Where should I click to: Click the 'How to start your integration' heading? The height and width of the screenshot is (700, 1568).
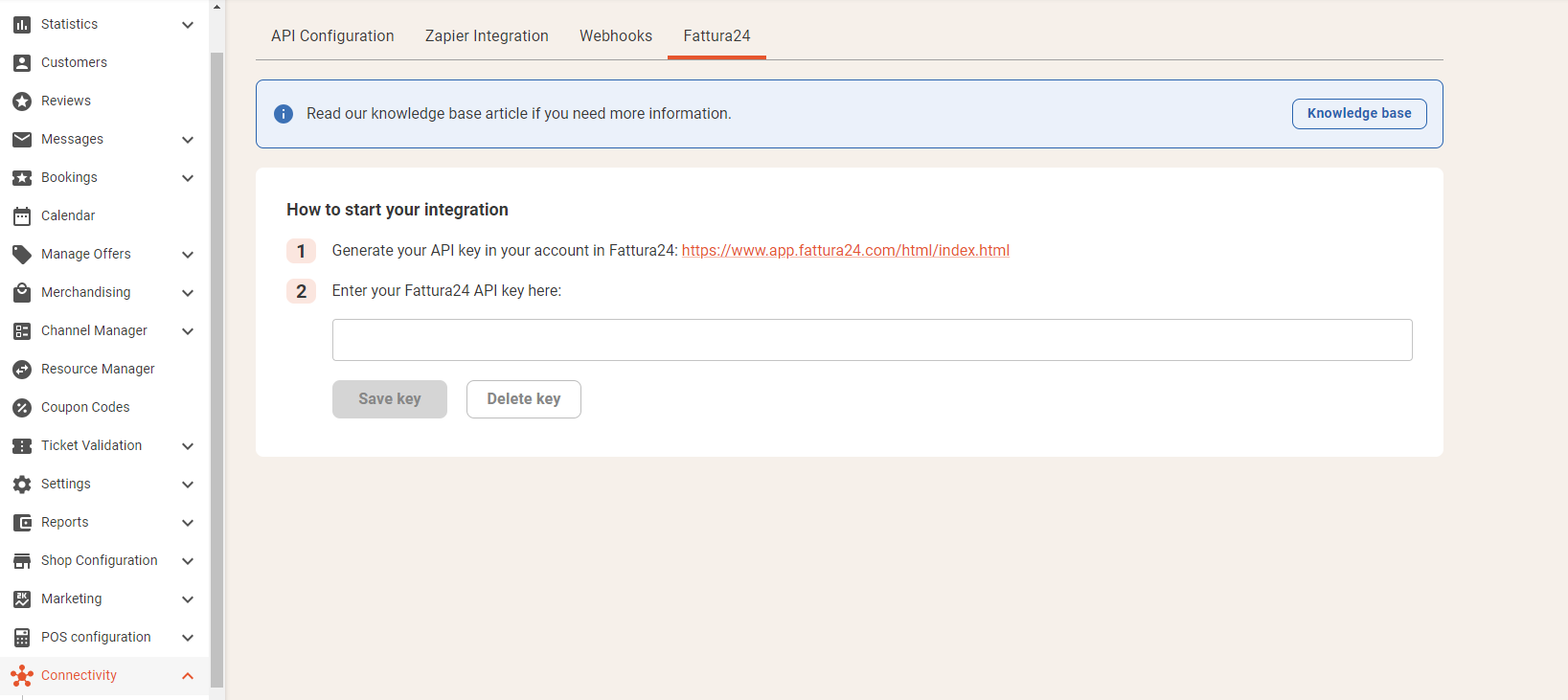[398, 210]
